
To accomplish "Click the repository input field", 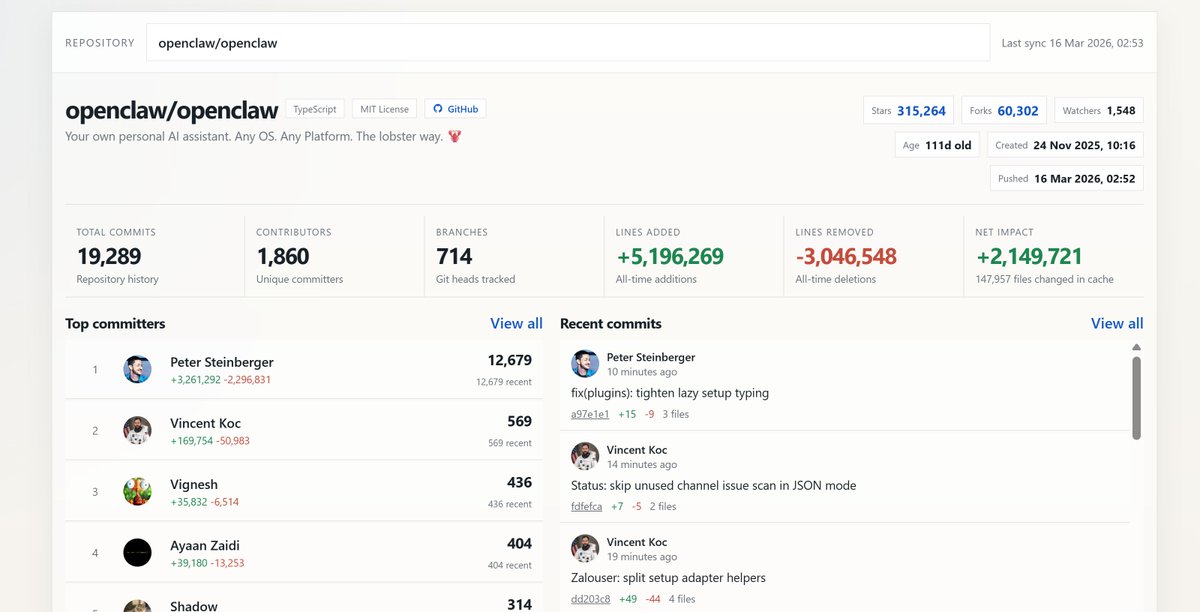I will coord(568,43).
